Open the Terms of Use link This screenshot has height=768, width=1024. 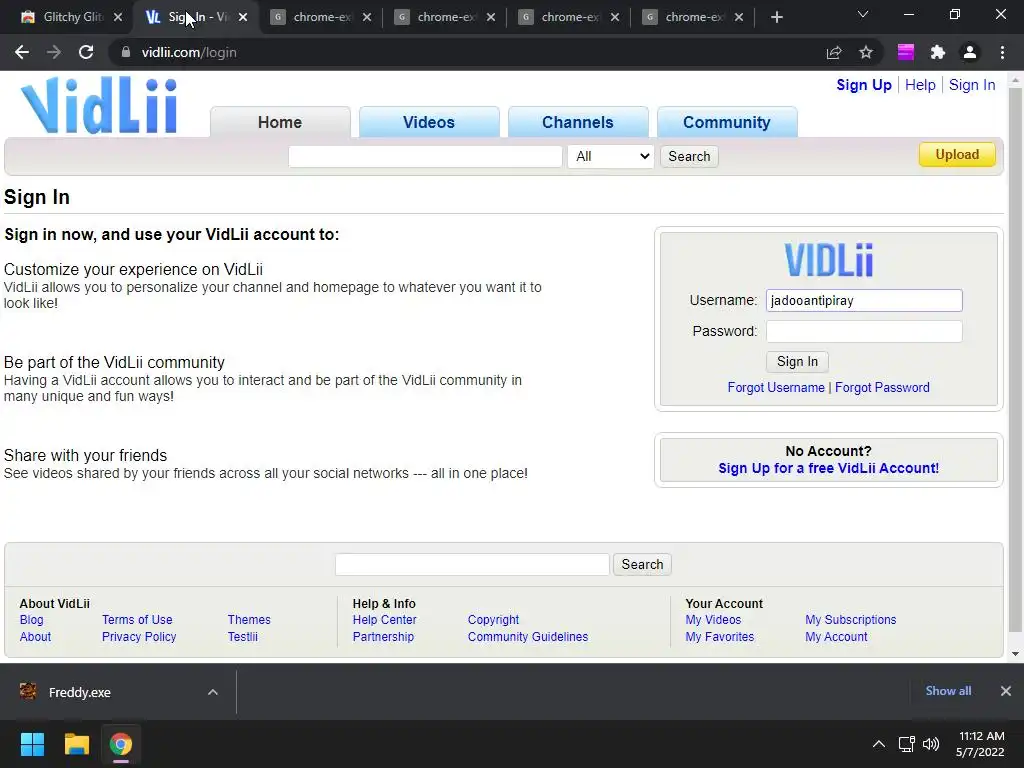coord(137,620)
